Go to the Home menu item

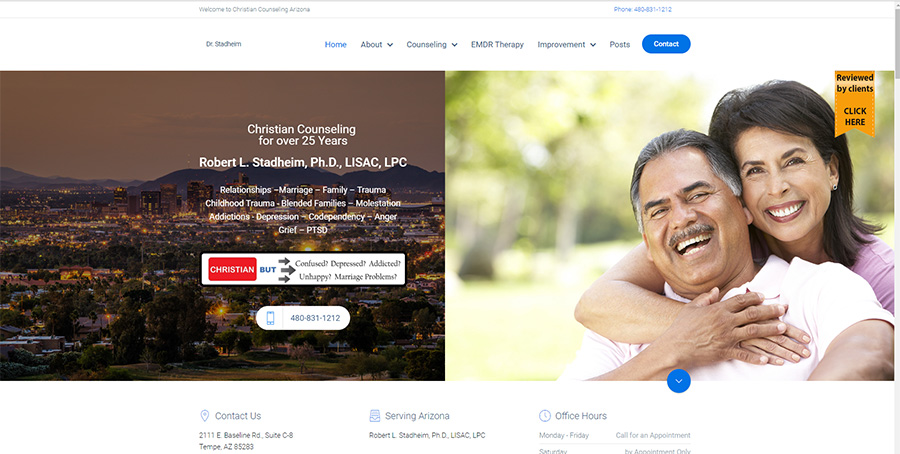[x=336, y=45]
